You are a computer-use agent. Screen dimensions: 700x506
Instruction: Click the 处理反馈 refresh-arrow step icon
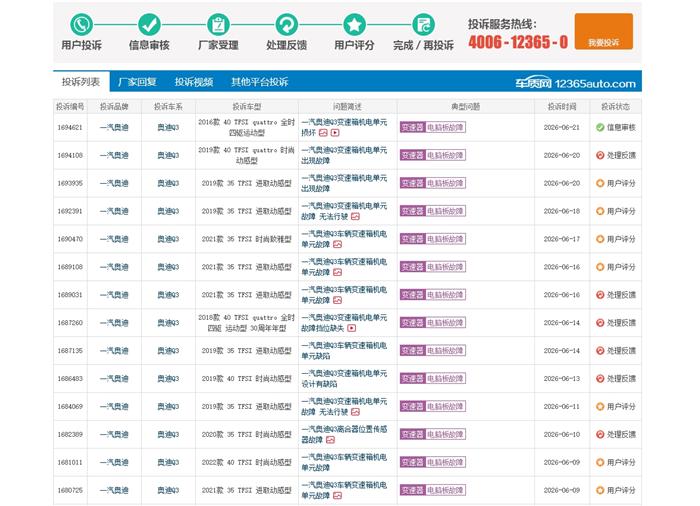click(x=287, y=25)
